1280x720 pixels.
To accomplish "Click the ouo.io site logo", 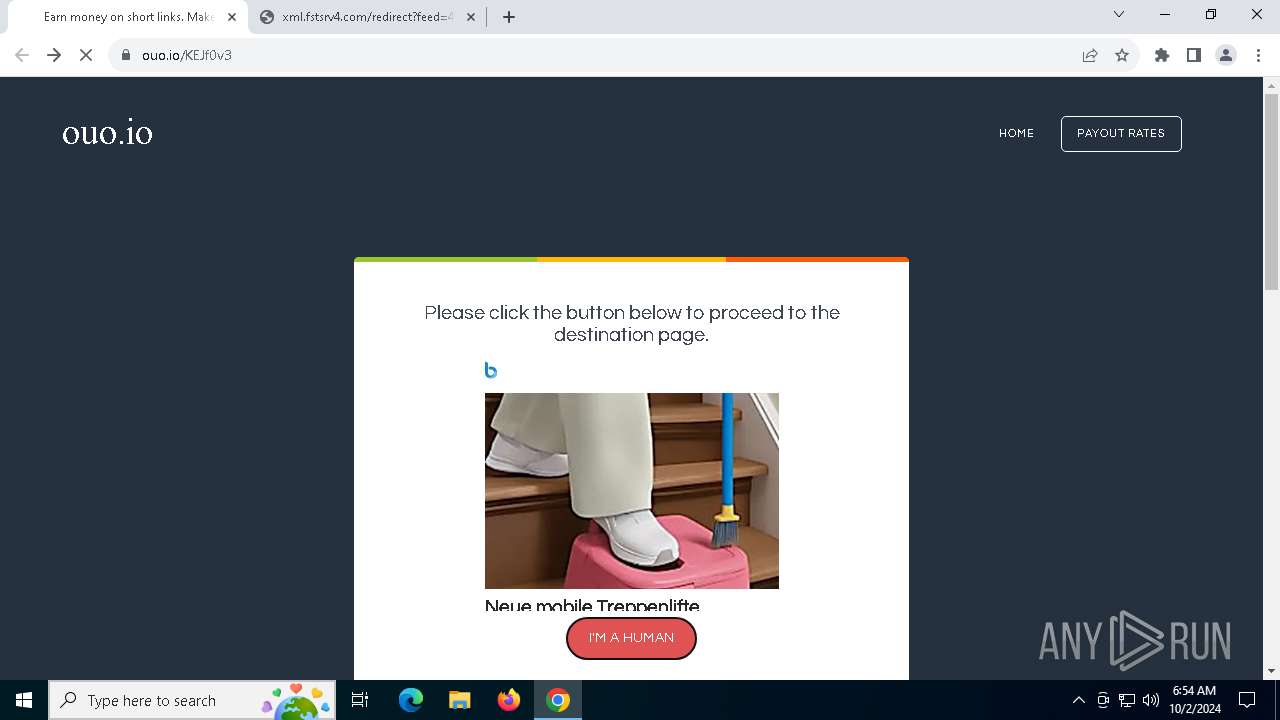I will coord(107,133).
